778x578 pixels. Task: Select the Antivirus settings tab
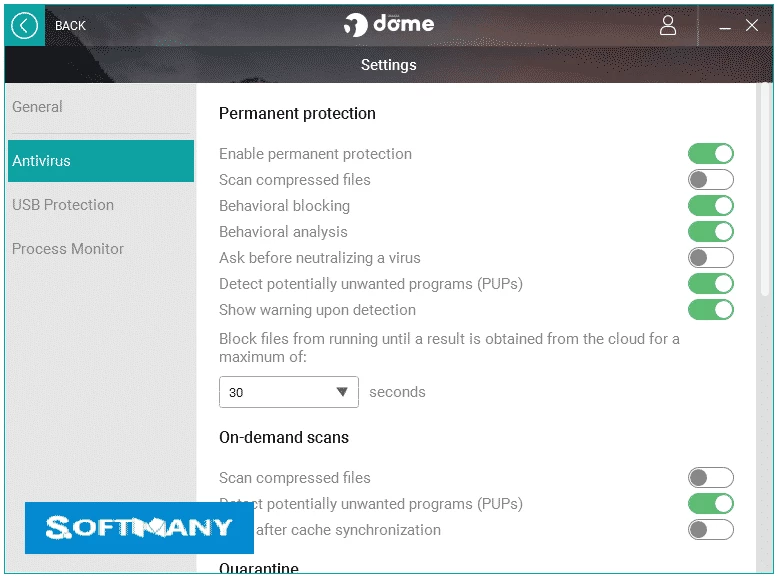(100, 161)
